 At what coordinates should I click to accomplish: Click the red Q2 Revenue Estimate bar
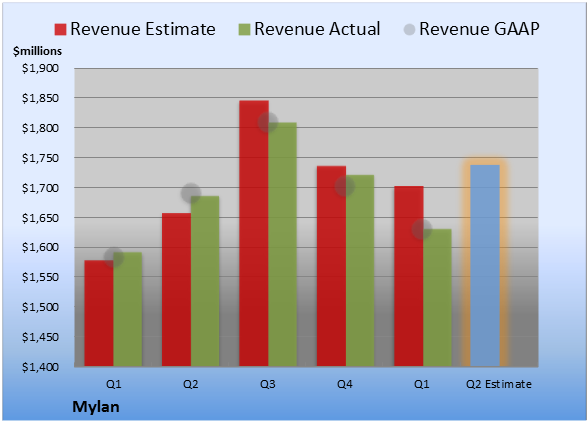pyautogui.click(x=176, y=290)
